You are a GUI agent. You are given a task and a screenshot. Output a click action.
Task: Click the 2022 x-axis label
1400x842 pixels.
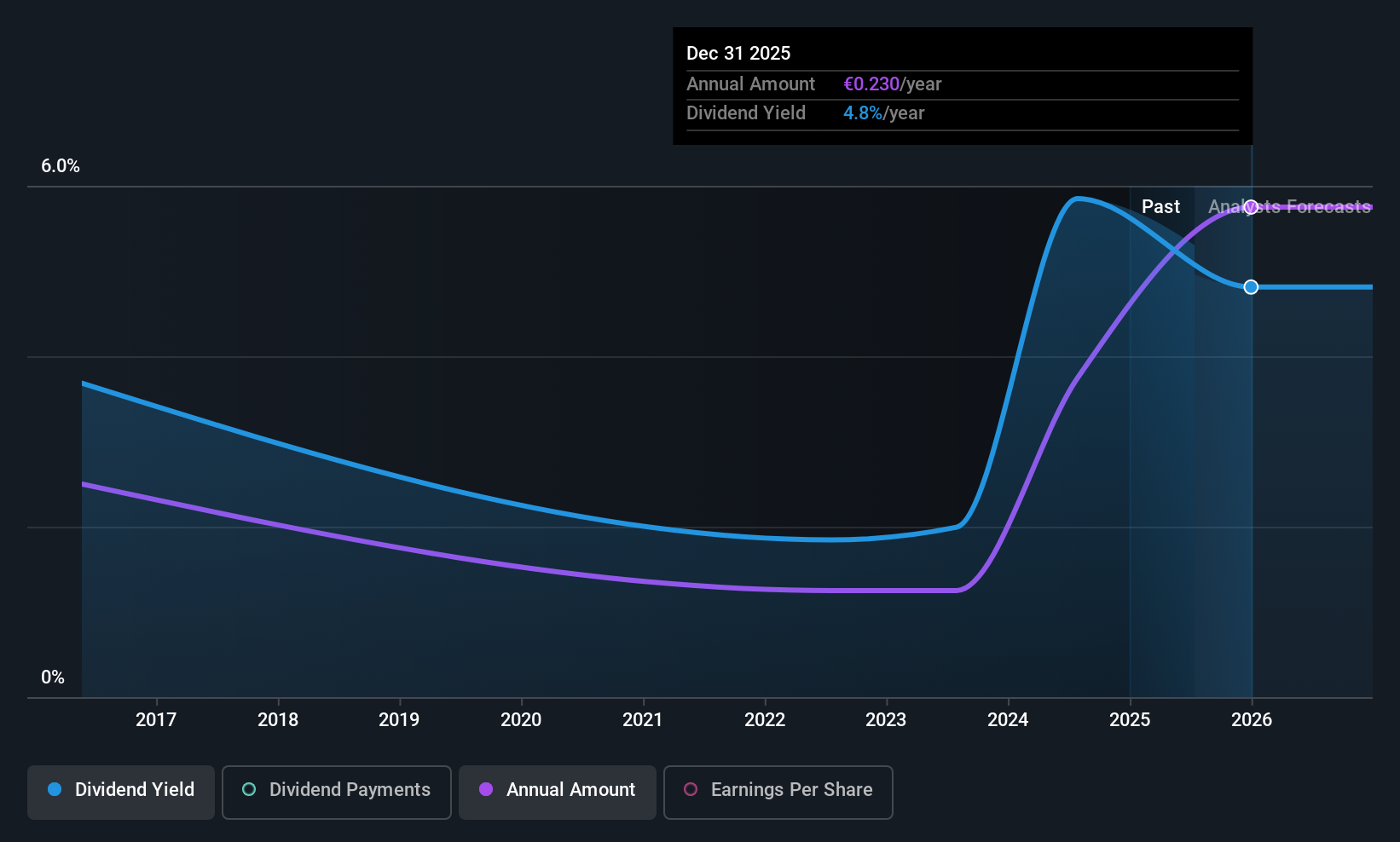(x=765, y=720)
